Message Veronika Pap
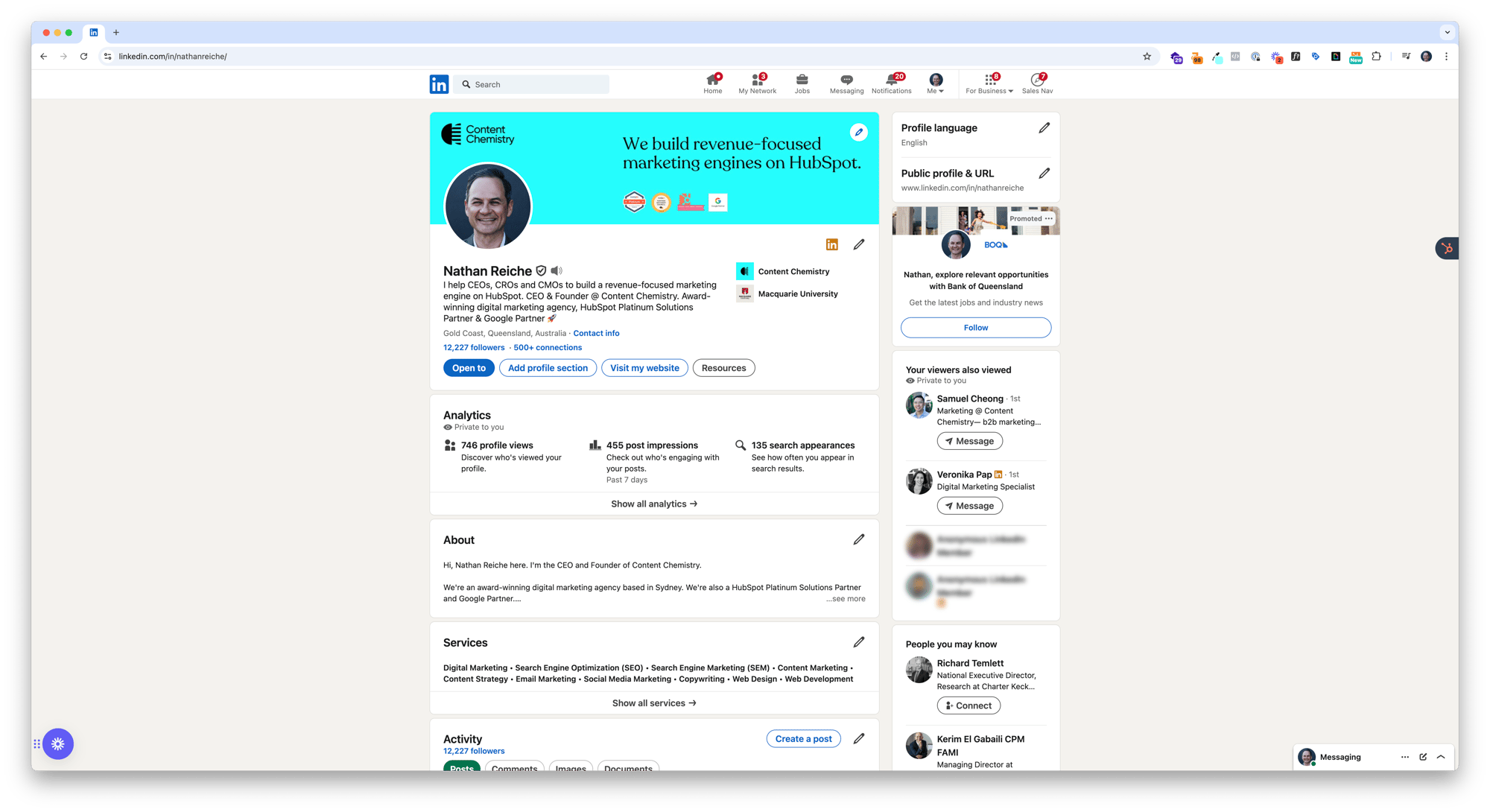This screenshot has height=812, width=1490. [x=969, y=506]
